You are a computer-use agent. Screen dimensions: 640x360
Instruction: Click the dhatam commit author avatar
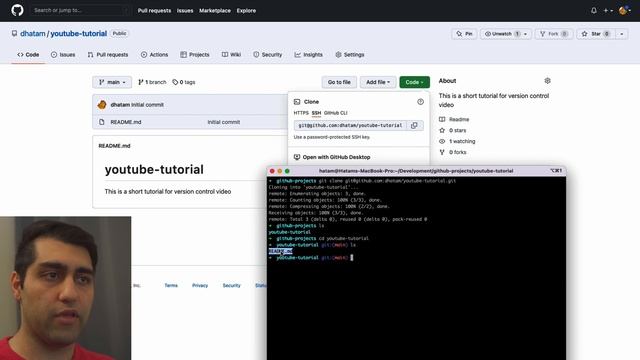[x=102, y=105]
